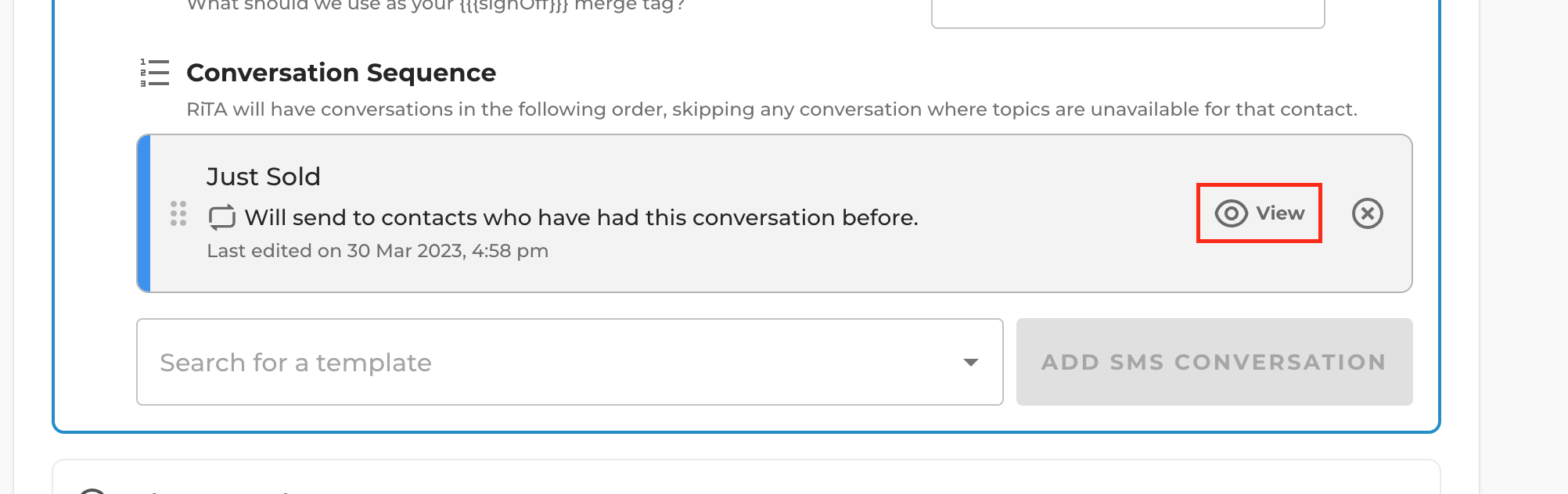Select the lower card panel below sequence section
The image size is (1568, 494).
coord(746,477)
